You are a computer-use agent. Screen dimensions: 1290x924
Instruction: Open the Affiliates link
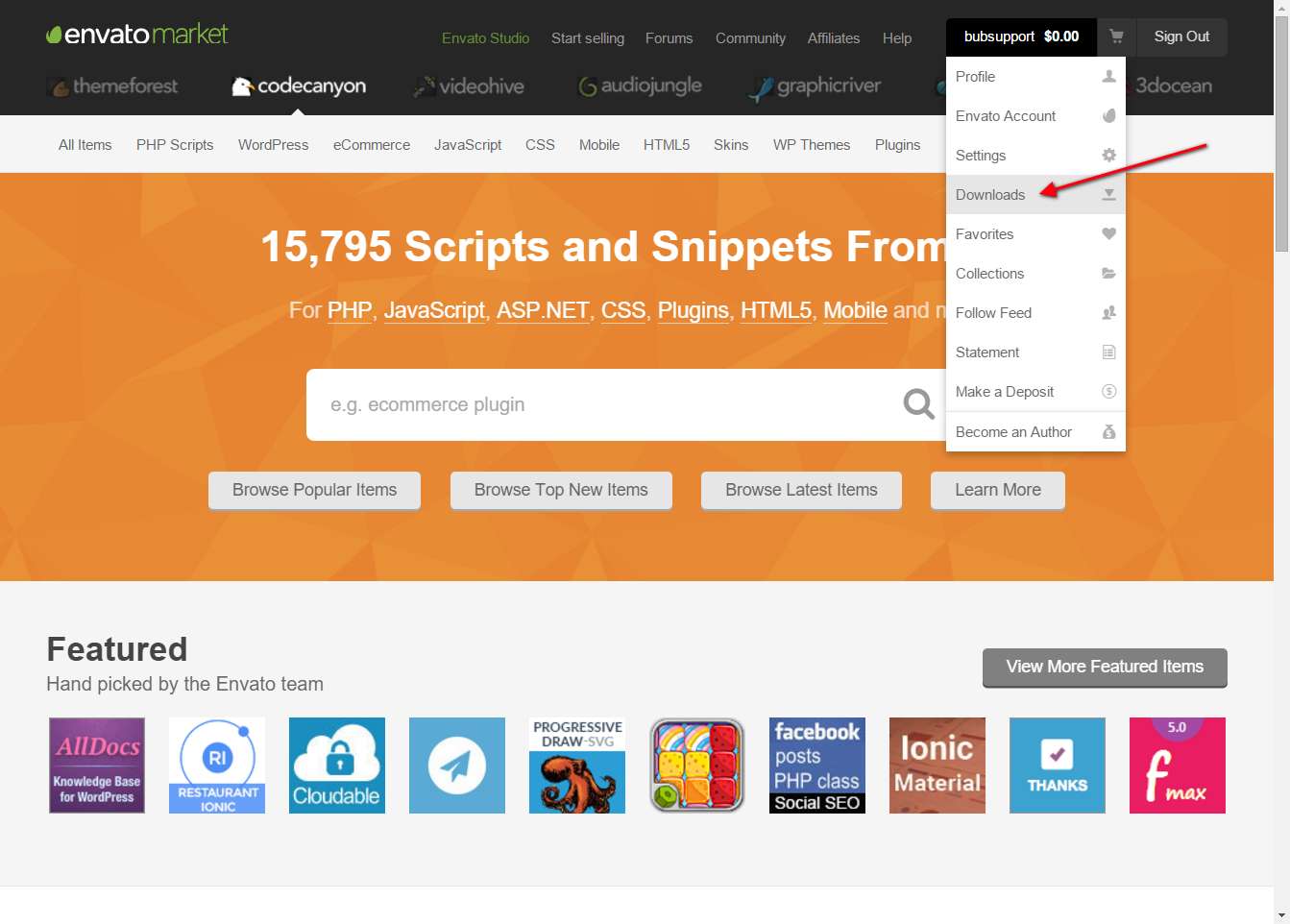(x=834, y=38)
